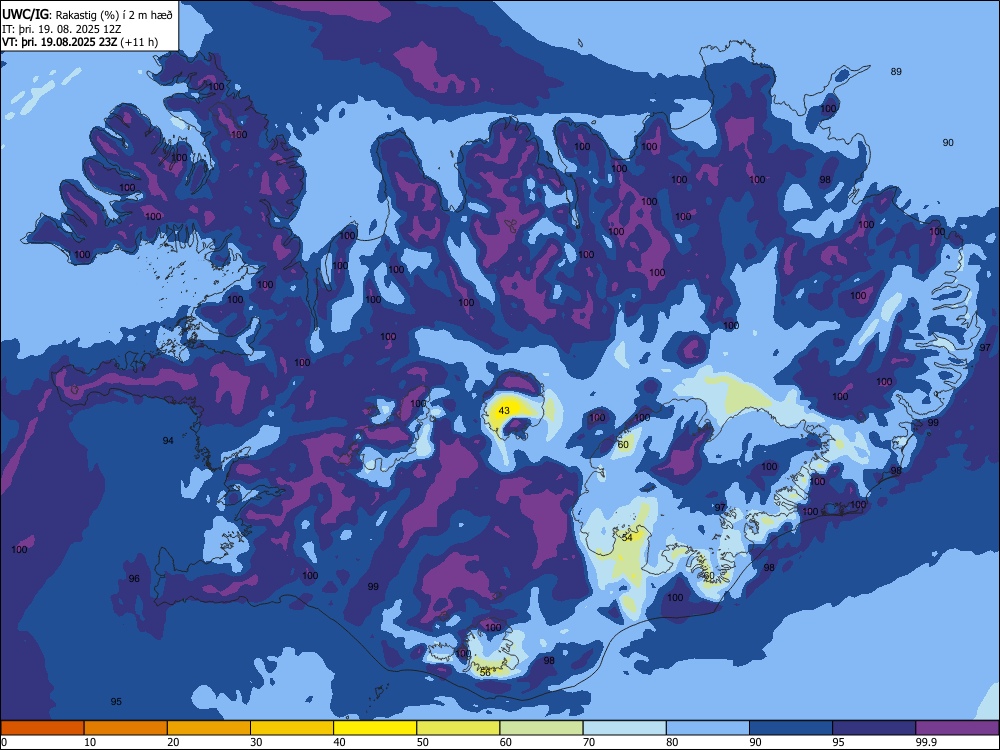Click the amber 20–30 legend swatch

[209, 728]
